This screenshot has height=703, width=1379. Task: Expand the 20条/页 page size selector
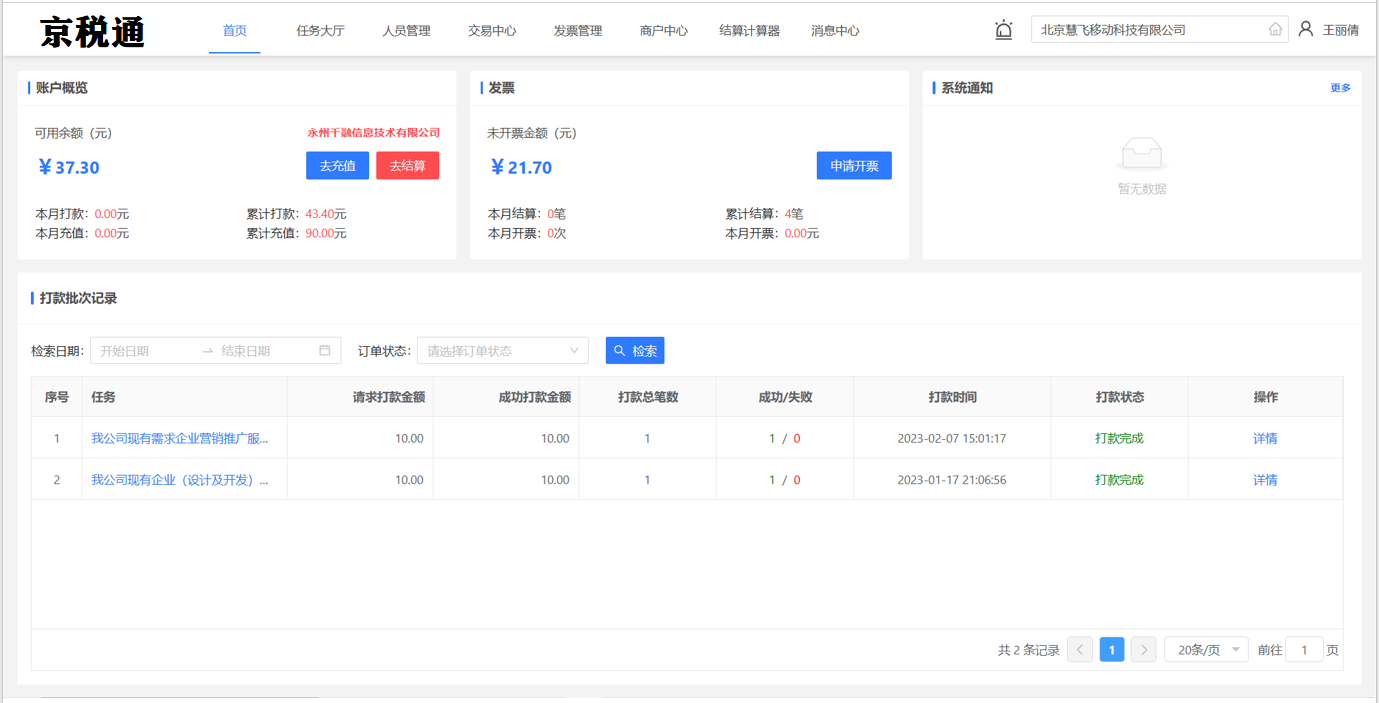1206,650
